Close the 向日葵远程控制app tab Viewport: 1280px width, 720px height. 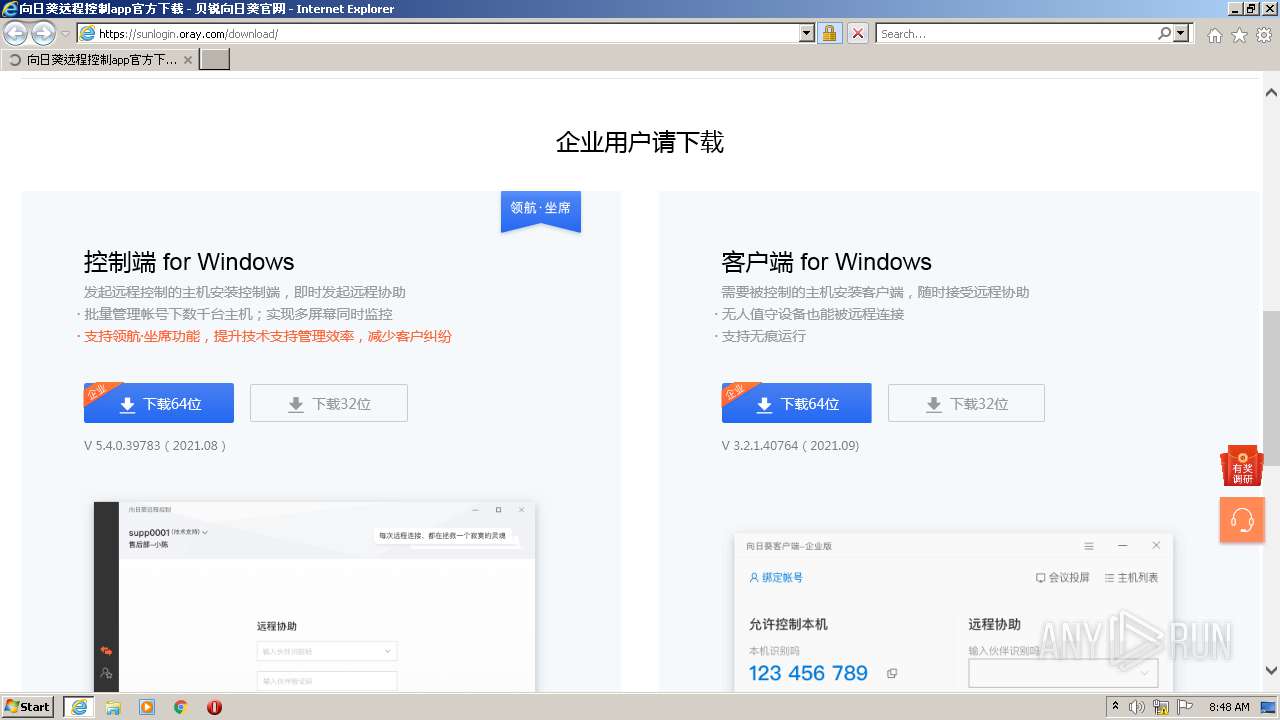[188, 60]
